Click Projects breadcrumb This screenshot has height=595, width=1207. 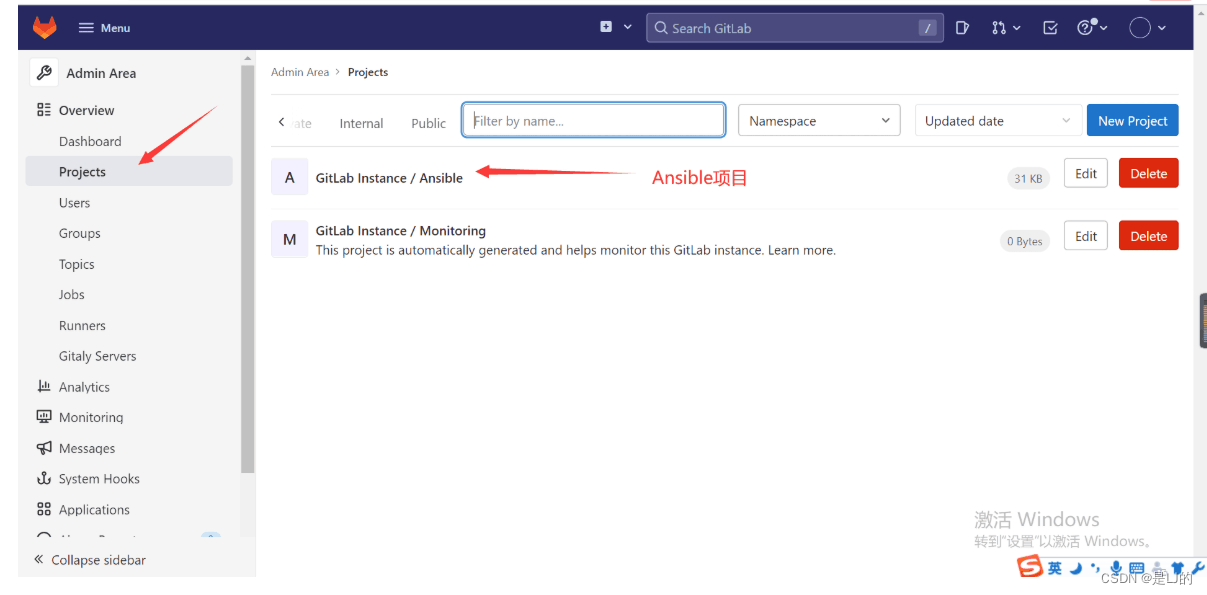(x=368, y=72)
